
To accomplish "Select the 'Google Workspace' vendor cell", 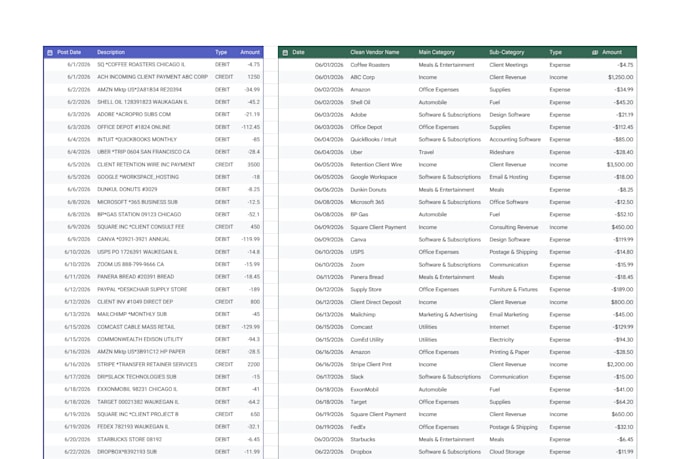I will (x=373, y=177).
